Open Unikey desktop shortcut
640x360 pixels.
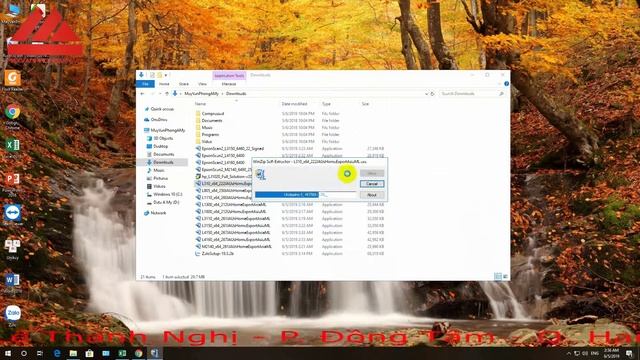click(x=12, y=249)
